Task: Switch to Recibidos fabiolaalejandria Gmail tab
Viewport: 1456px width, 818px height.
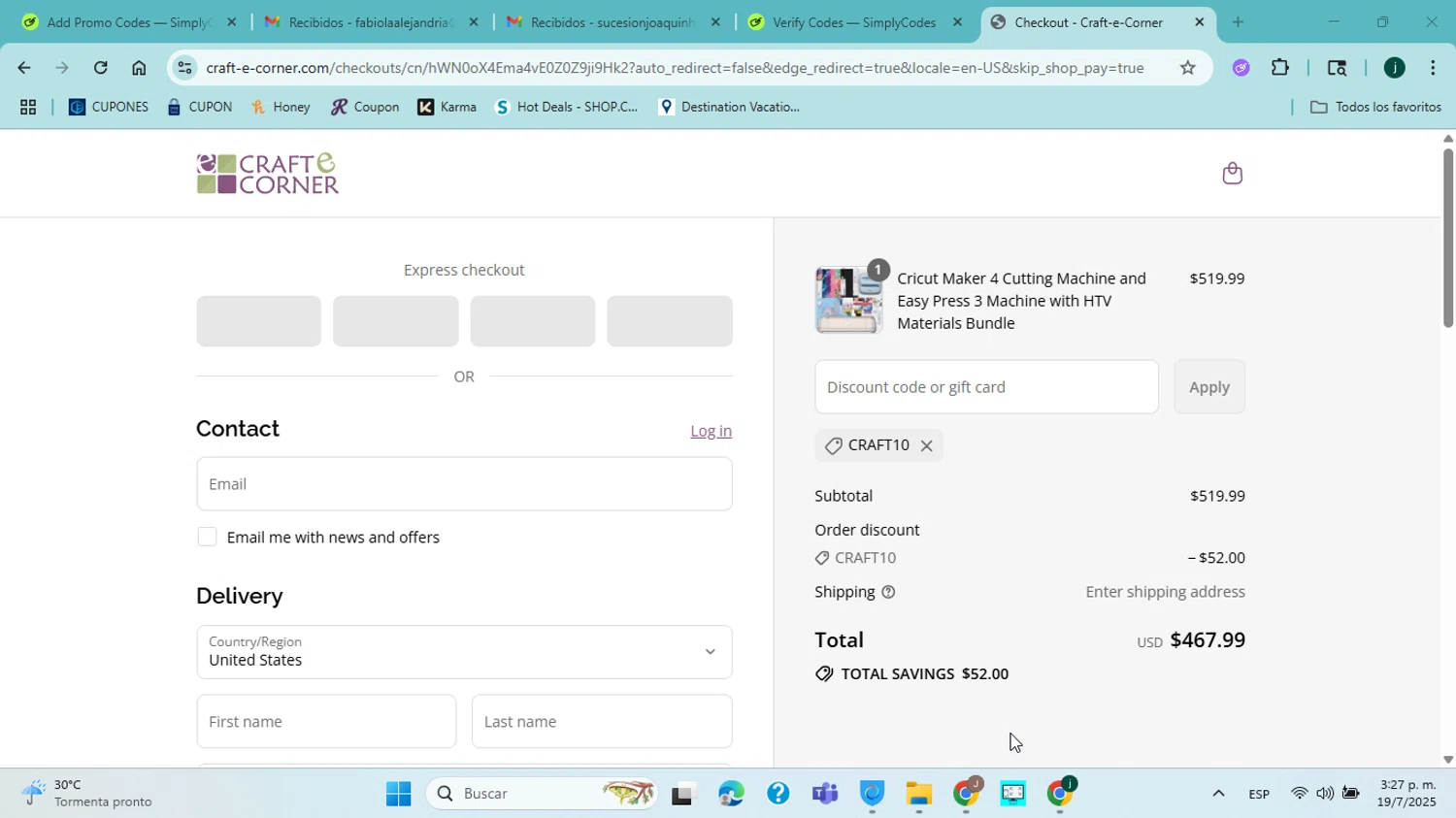Action: point(371,22)
